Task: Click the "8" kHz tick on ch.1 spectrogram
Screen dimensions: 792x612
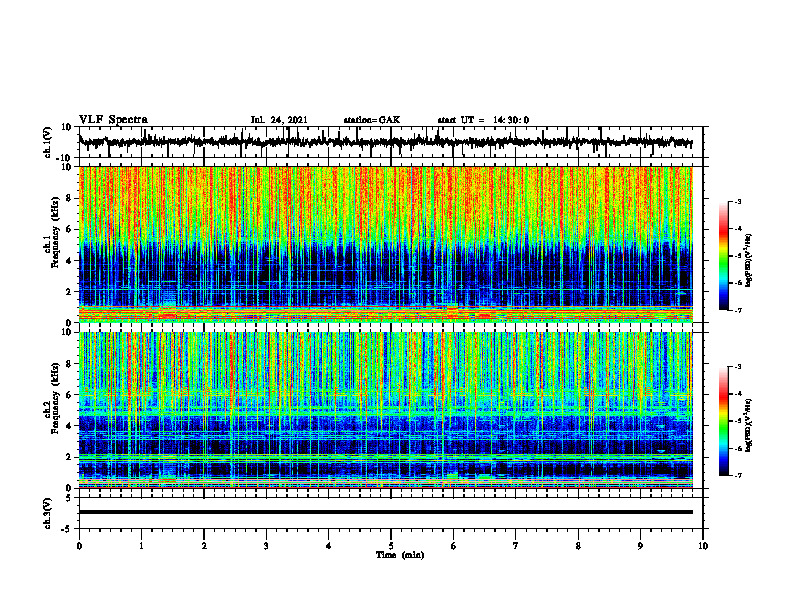Action: click(70, 198)
